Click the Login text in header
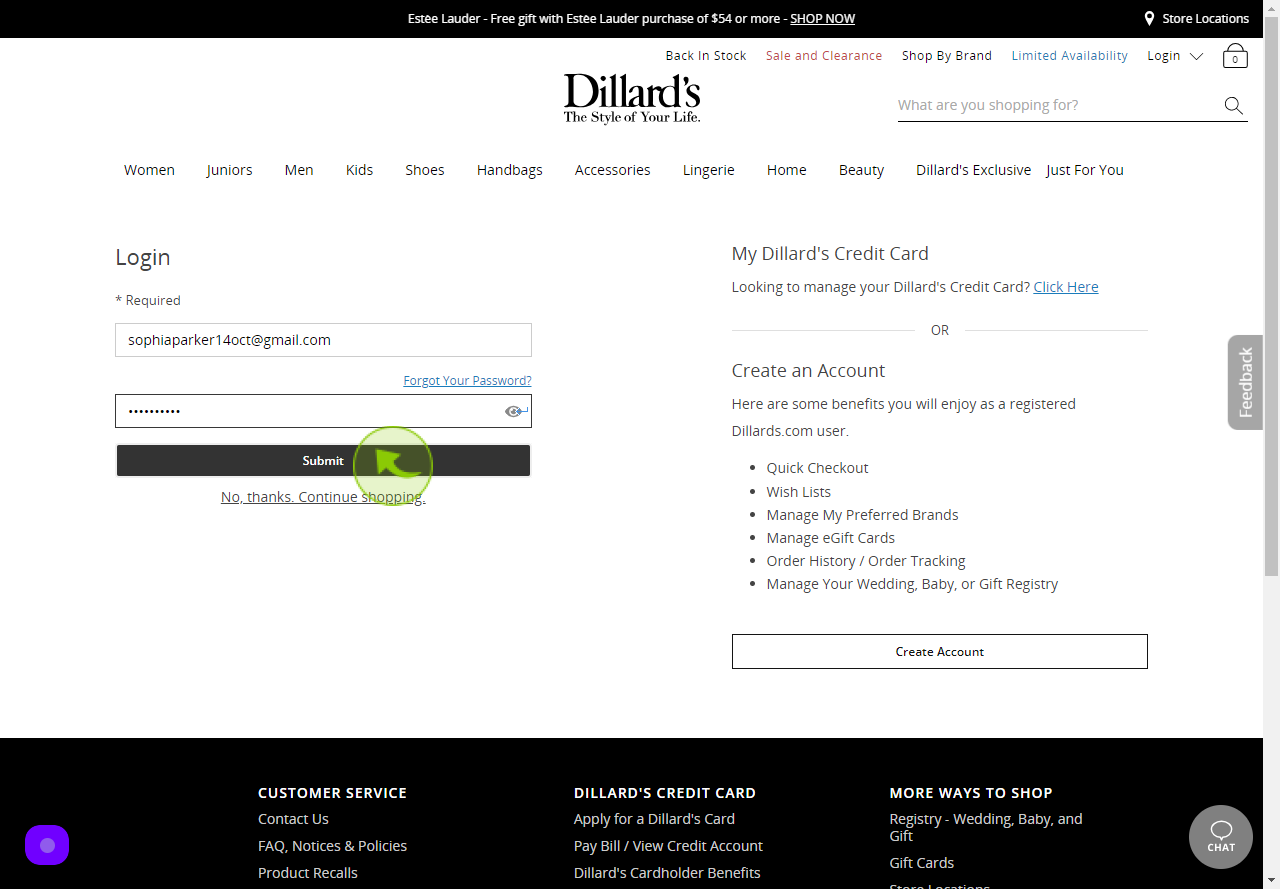 1164,56
